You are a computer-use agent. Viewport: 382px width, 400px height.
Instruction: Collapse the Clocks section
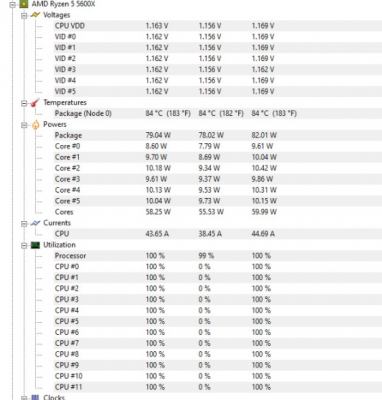tap(24, 397)
